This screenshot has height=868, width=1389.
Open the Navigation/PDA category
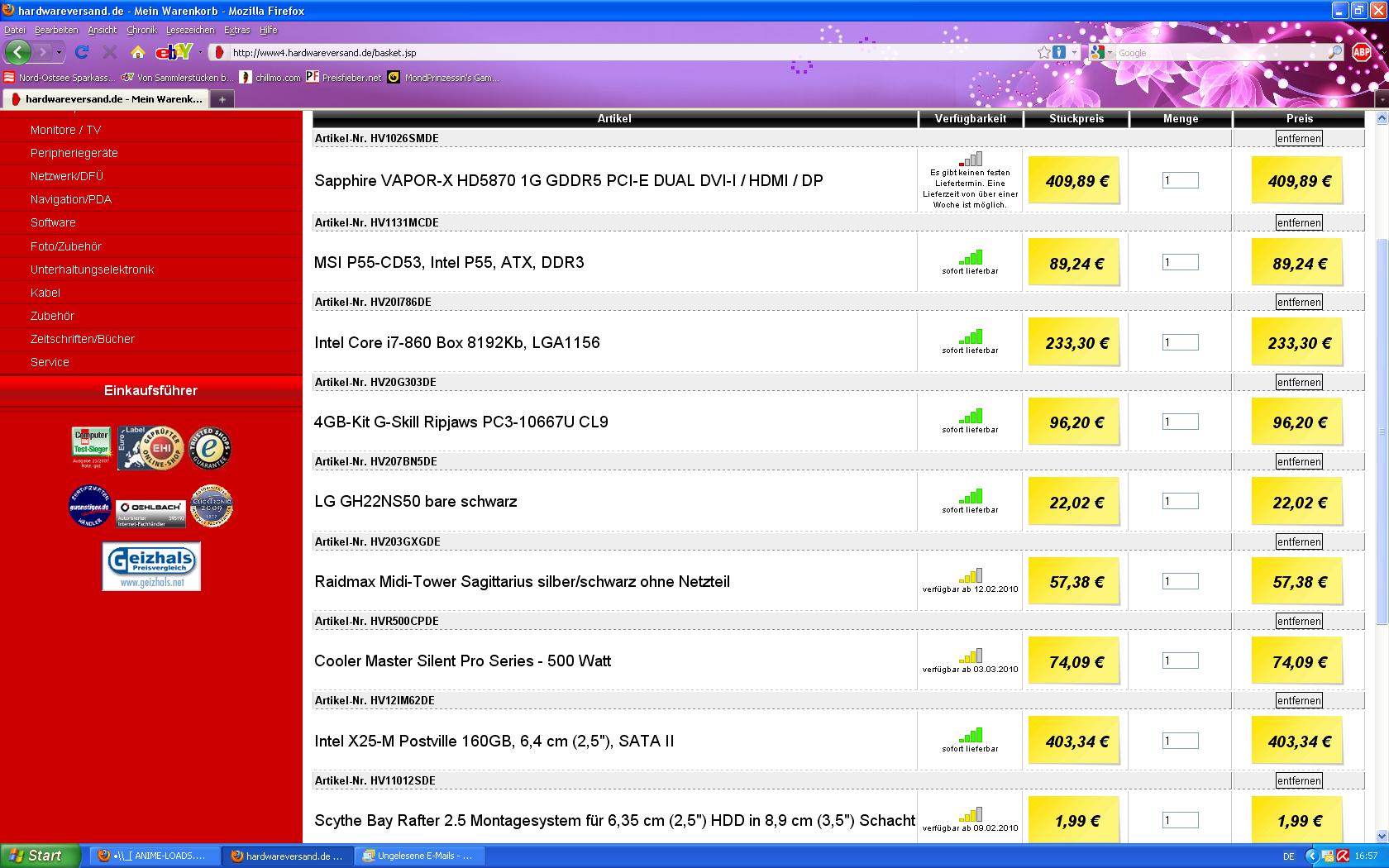pyautogui.click(x=71, y=199)
